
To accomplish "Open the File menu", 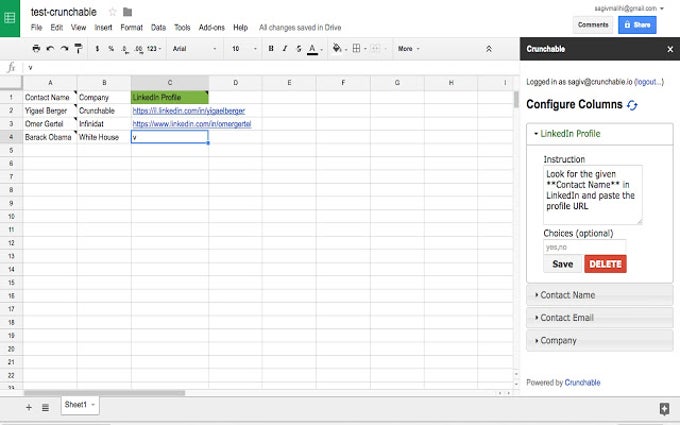I will tap(36, 27).
